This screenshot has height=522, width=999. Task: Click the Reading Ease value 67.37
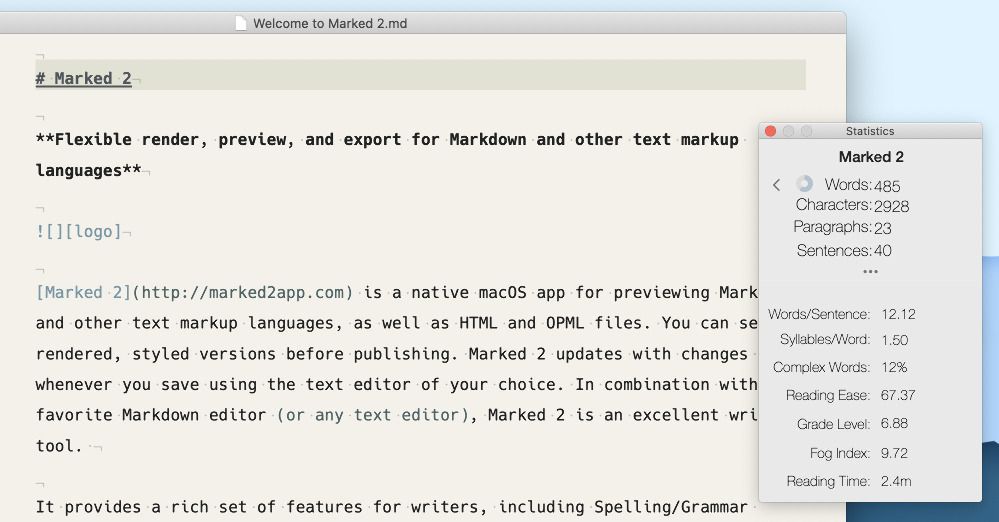click(x=898, y=395)
